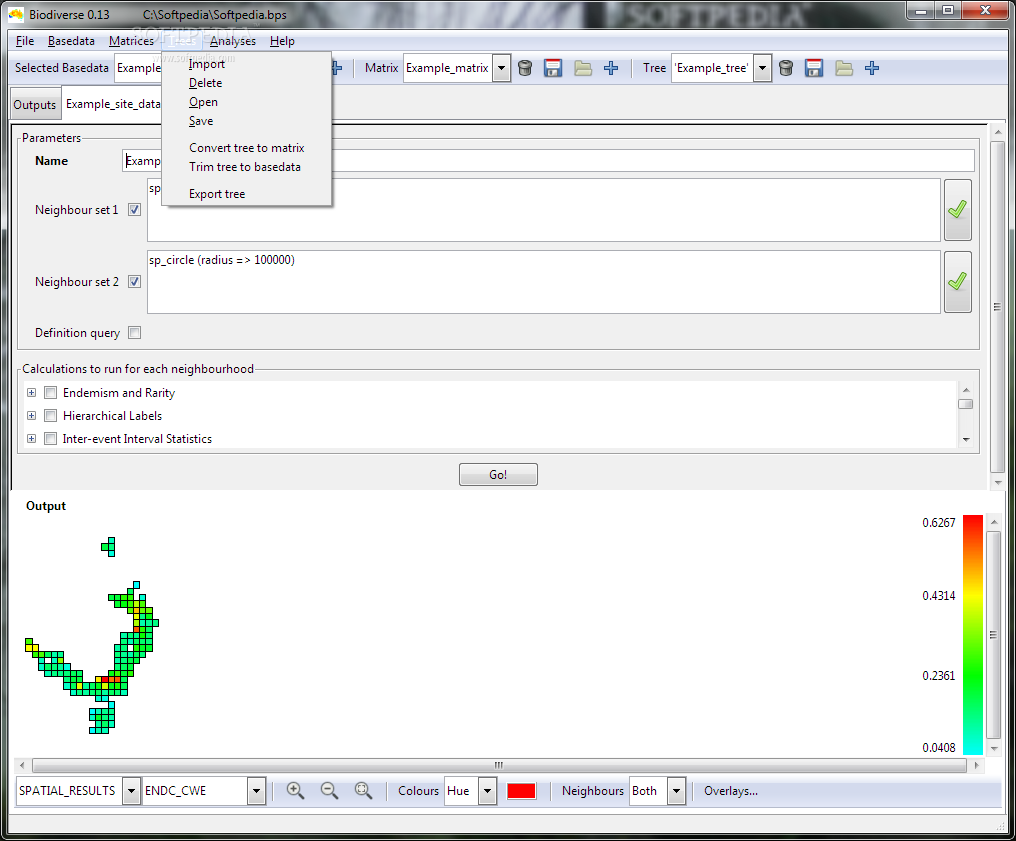Check the Endemism and Rarity calculations
This screenshot has width=1016, height=841.
click(x=51, y=393)
